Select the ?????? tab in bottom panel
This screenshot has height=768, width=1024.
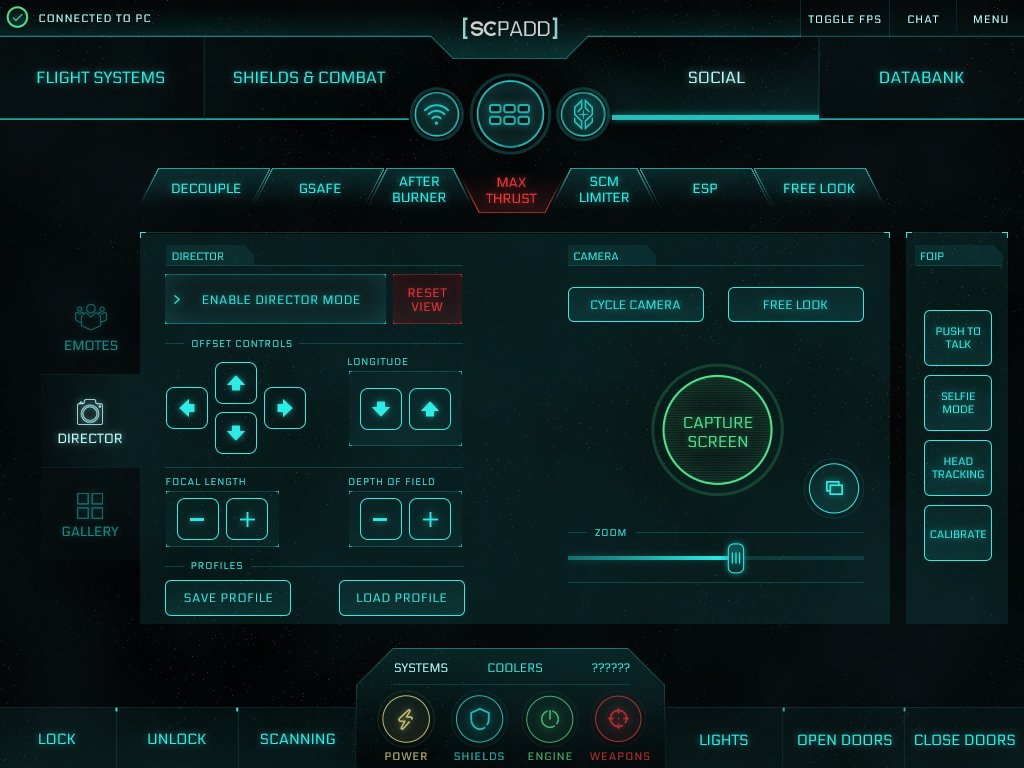(611, 667)
